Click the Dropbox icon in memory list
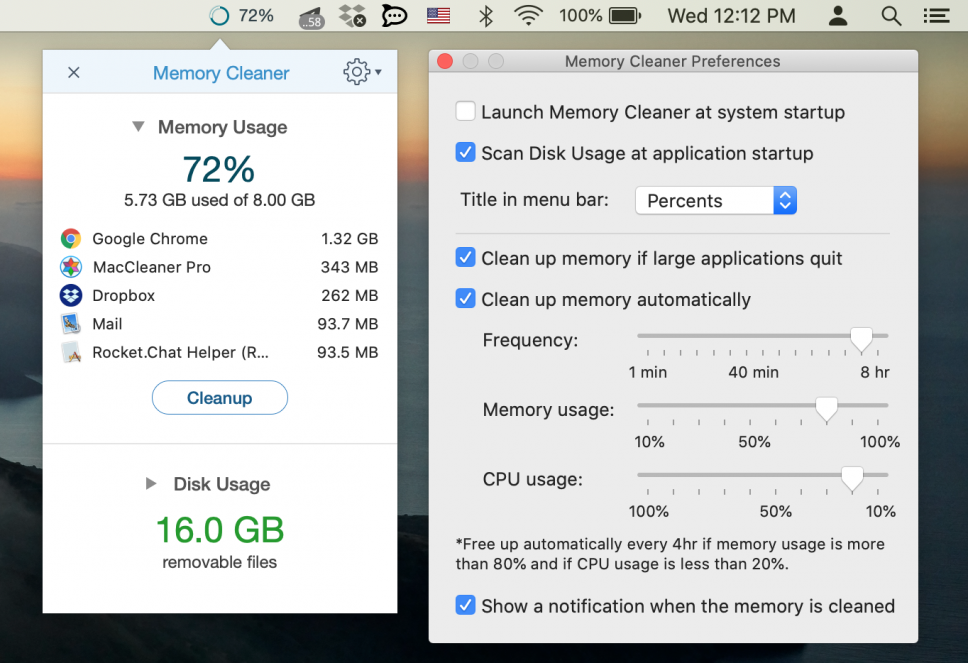 [71, 296]
